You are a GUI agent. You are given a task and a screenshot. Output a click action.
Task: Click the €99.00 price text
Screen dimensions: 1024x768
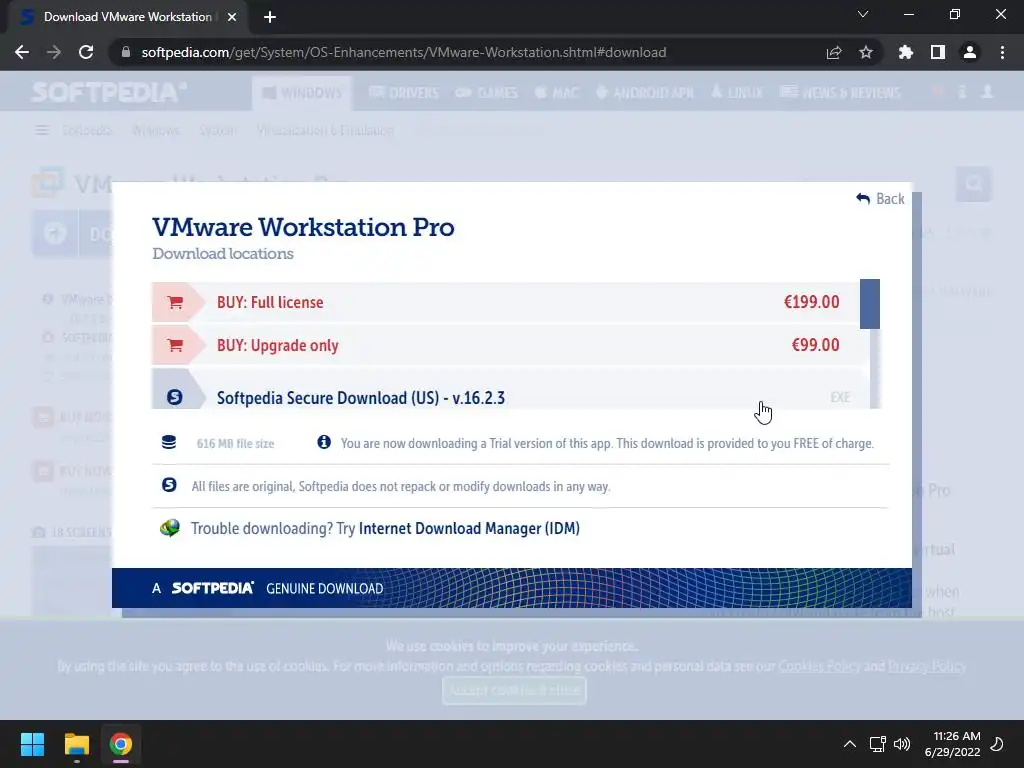(815, 345)
